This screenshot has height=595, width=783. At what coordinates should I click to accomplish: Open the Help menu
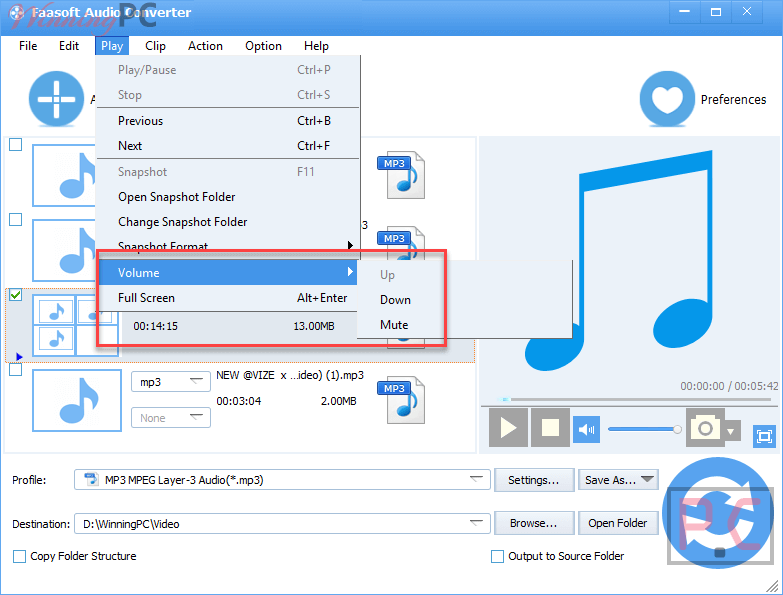pyautogui.click(x=316, y=46)
